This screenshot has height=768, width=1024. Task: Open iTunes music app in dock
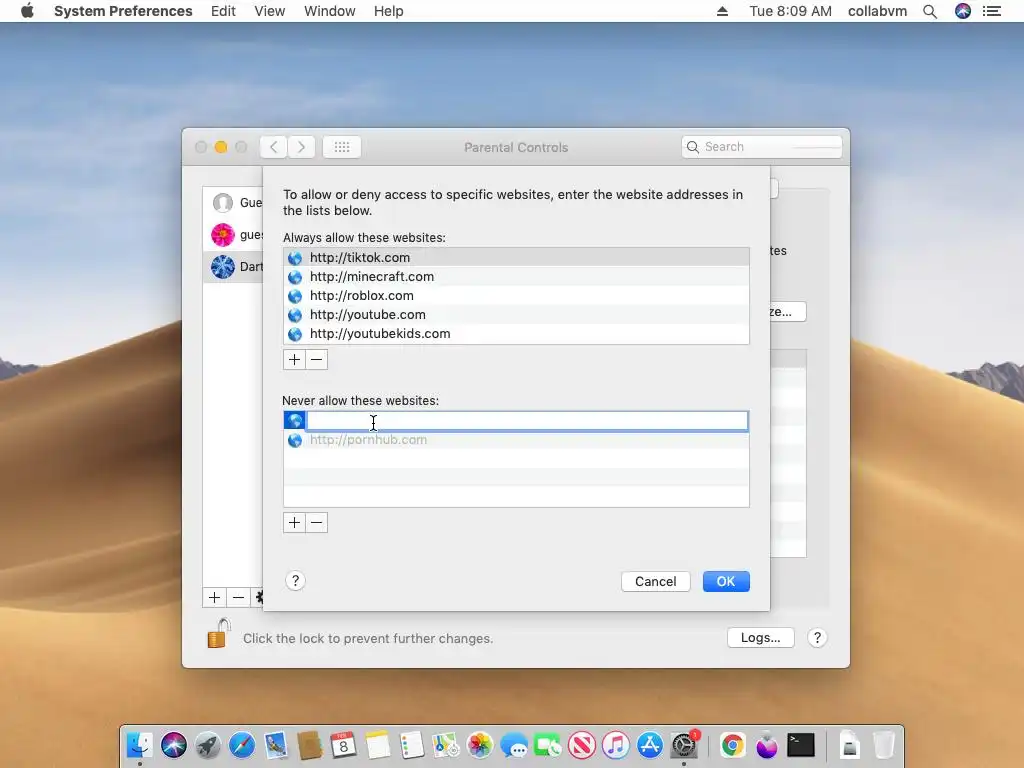616,745
